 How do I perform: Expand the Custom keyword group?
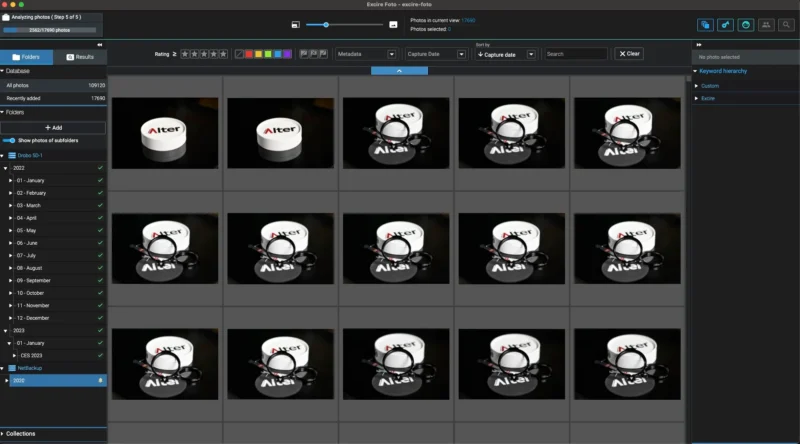tap(696, 86)
